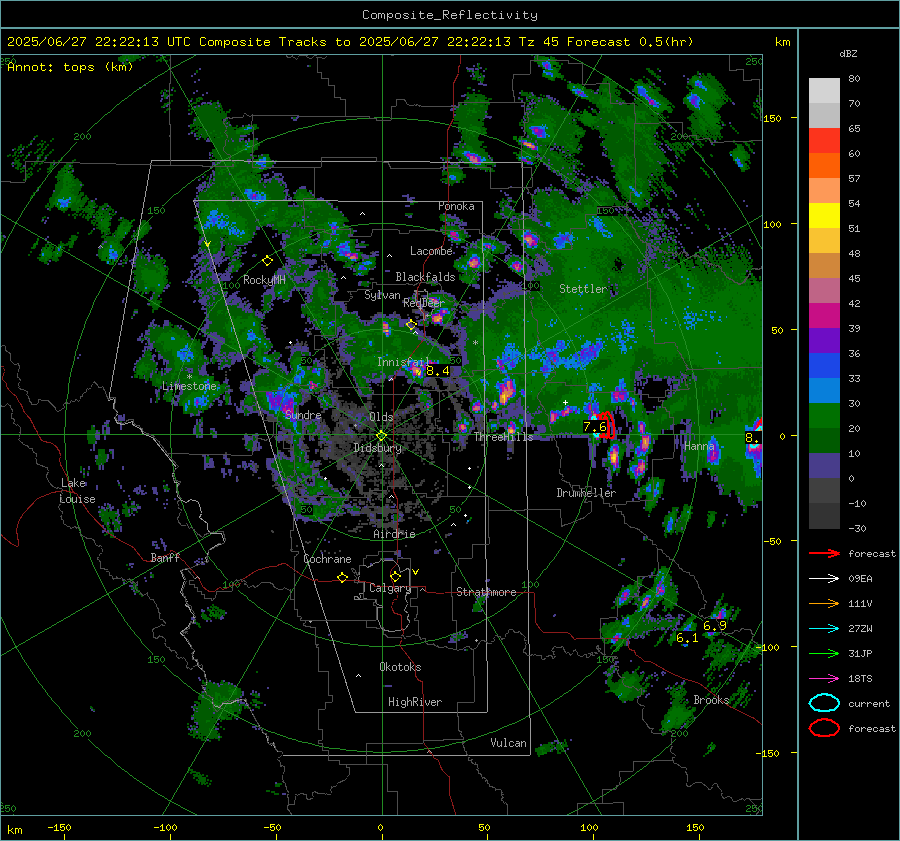
Task: Click the cyan 'current' ellipse legend icon
Action: click(824, 703)
